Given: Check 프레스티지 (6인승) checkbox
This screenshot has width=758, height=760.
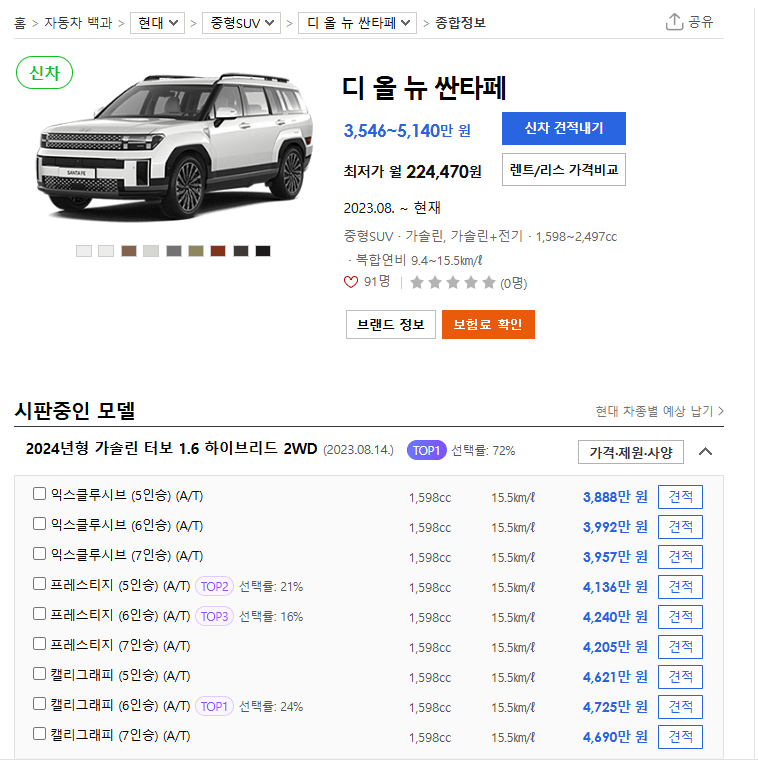Looking at the screenshot, I should pyautogui.click(x=39, y=614).
